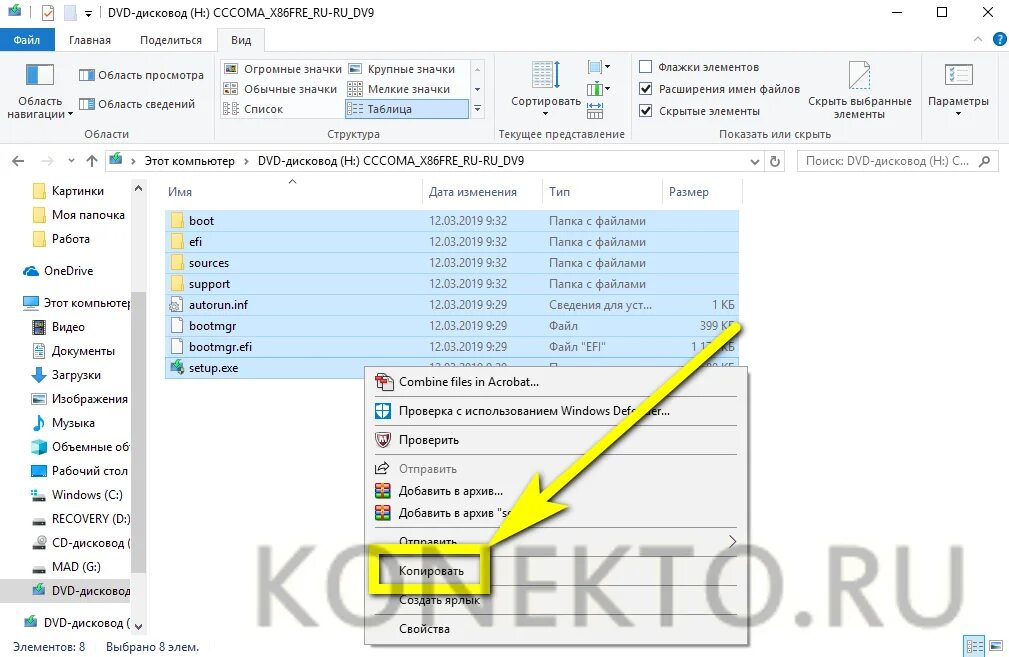Viewport: 1009px width, 657px height.
Task: Expand the address bar history dropdown
Action: (x=755, y=162)
